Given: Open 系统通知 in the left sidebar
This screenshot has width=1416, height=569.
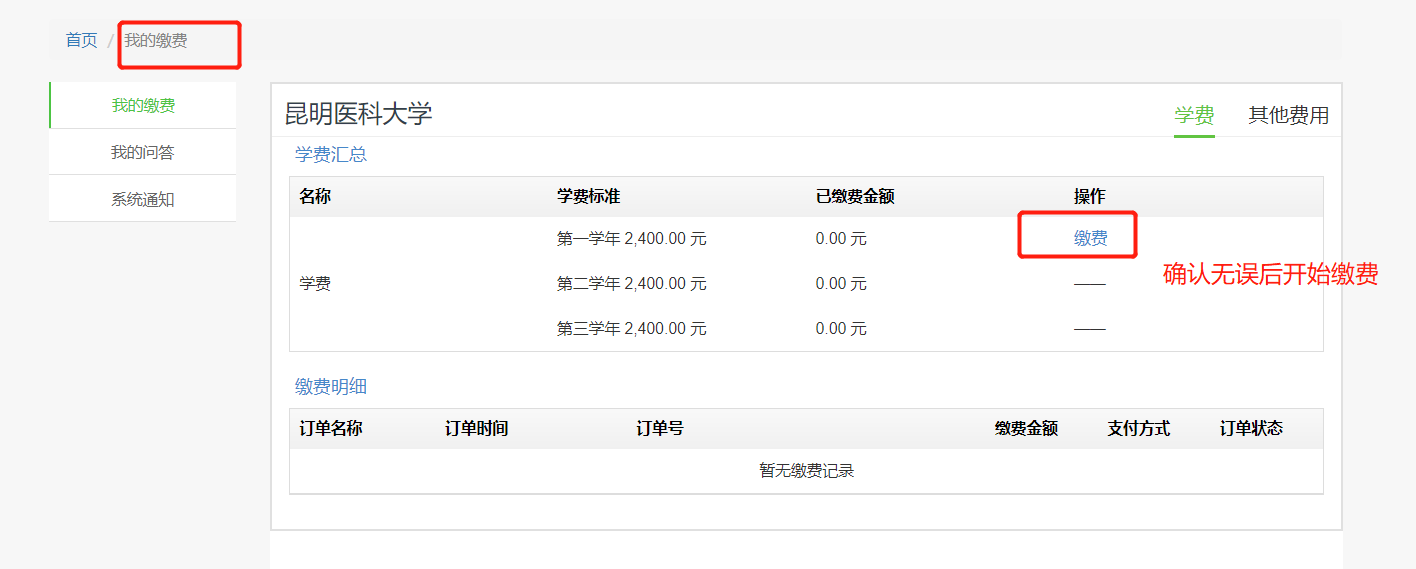Looking at the screenshot, I should point(143,200).
